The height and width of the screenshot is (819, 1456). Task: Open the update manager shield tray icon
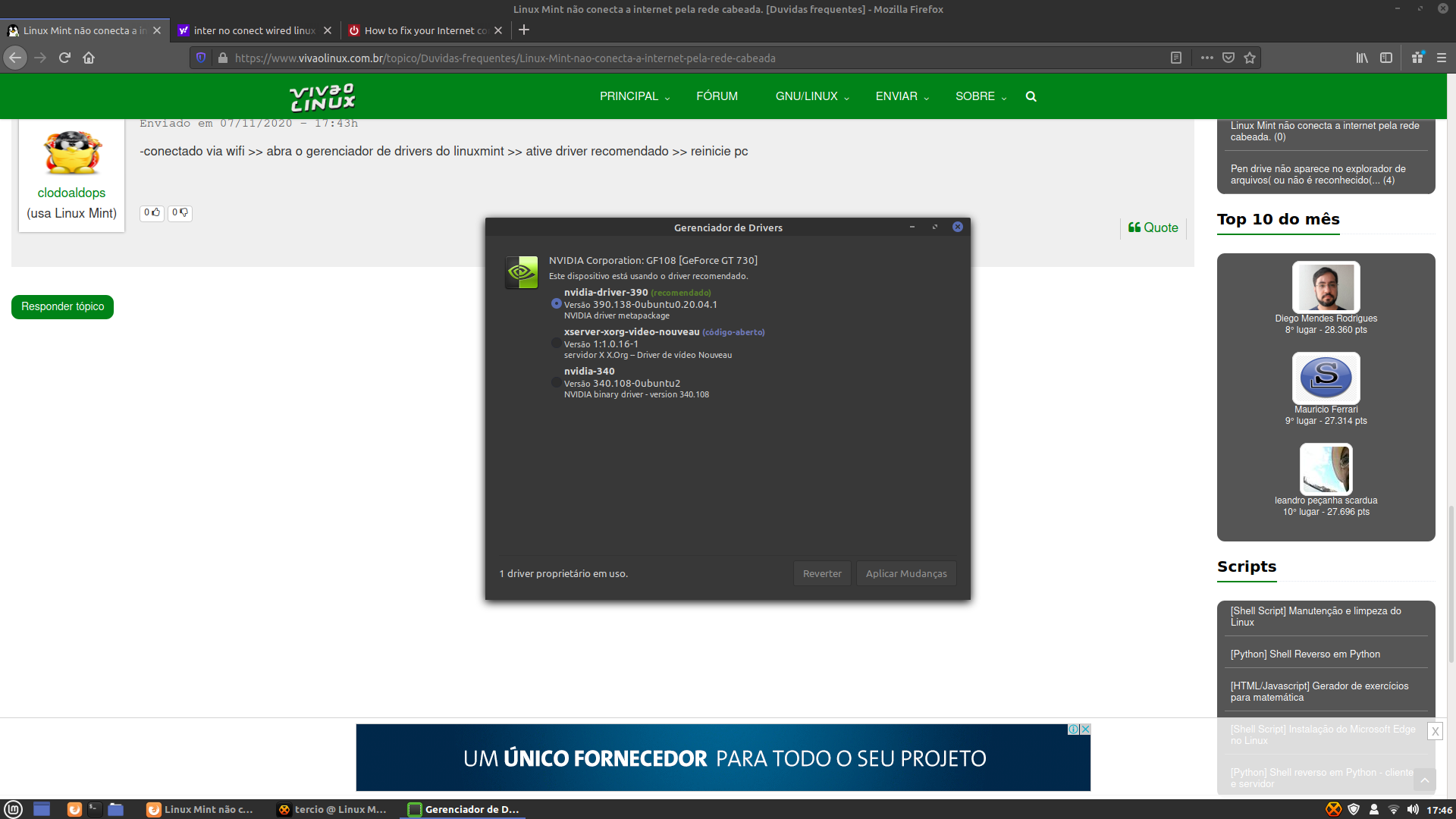tap(1354, 809)
